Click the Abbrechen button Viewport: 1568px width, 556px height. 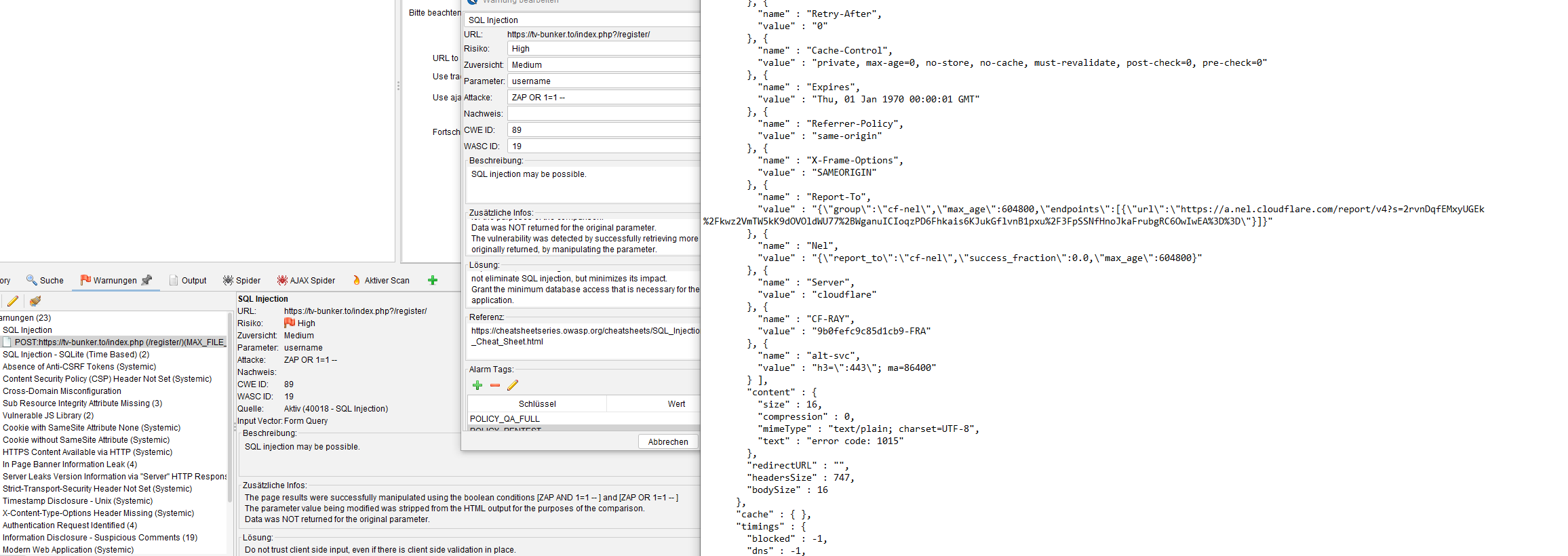[667, 441]
